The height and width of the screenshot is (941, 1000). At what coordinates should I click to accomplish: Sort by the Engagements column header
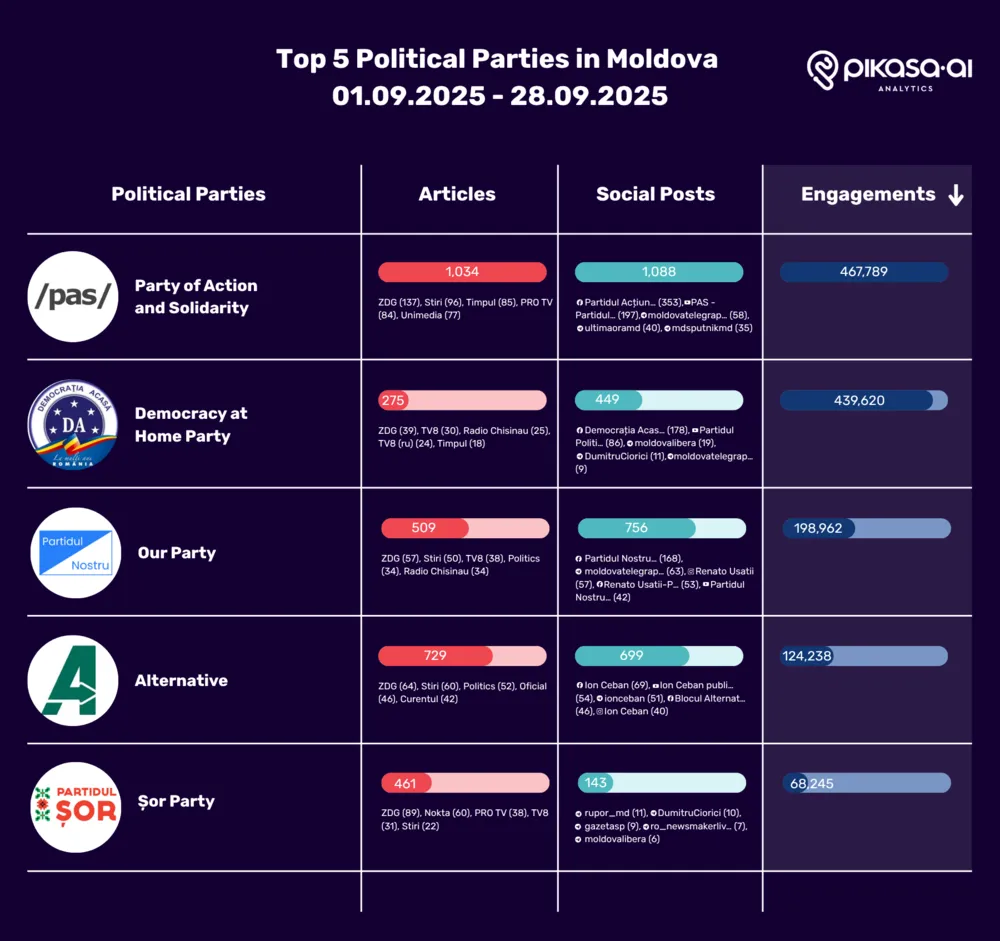pyautogui.click(x=868, y=195)
